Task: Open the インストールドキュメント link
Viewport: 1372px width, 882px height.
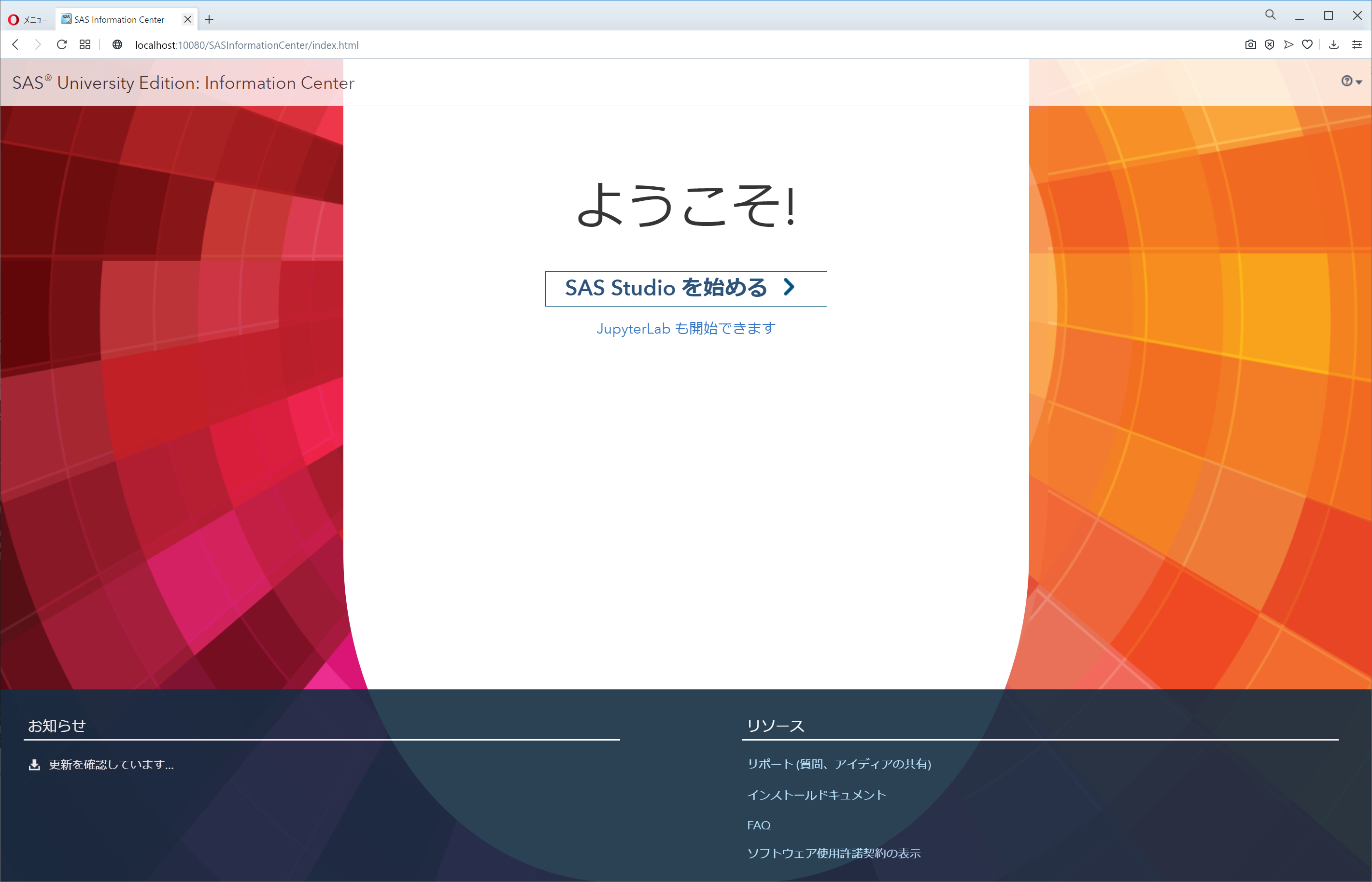Action: [816, 795]
